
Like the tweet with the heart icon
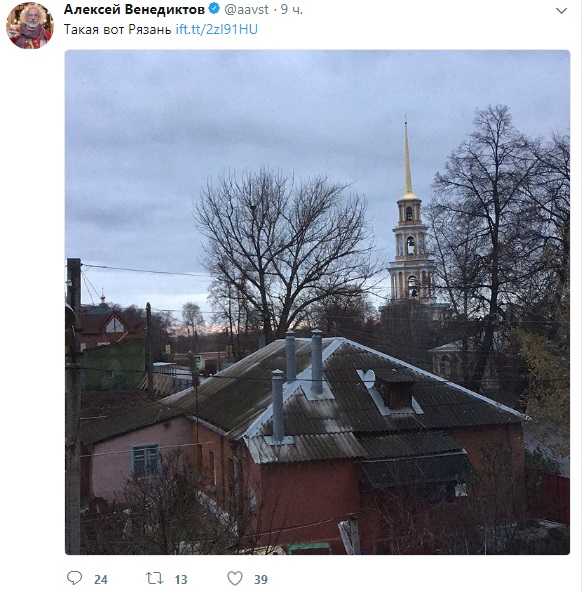coord(235,578)
